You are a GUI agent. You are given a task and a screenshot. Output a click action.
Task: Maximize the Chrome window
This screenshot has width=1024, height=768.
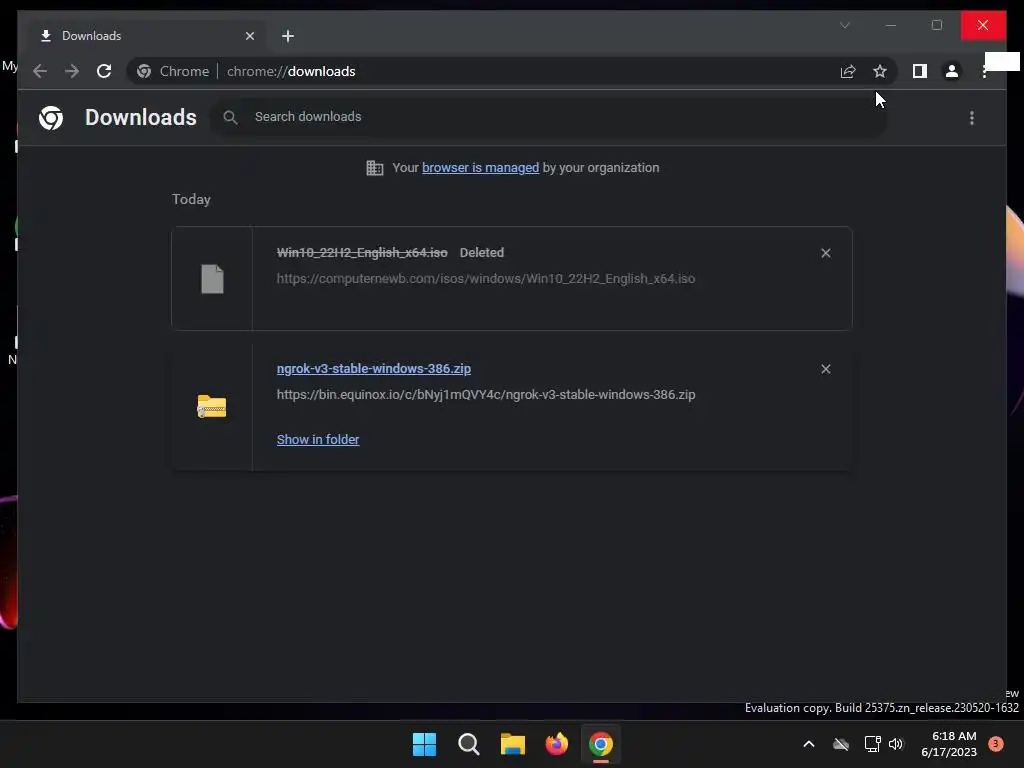936,25
